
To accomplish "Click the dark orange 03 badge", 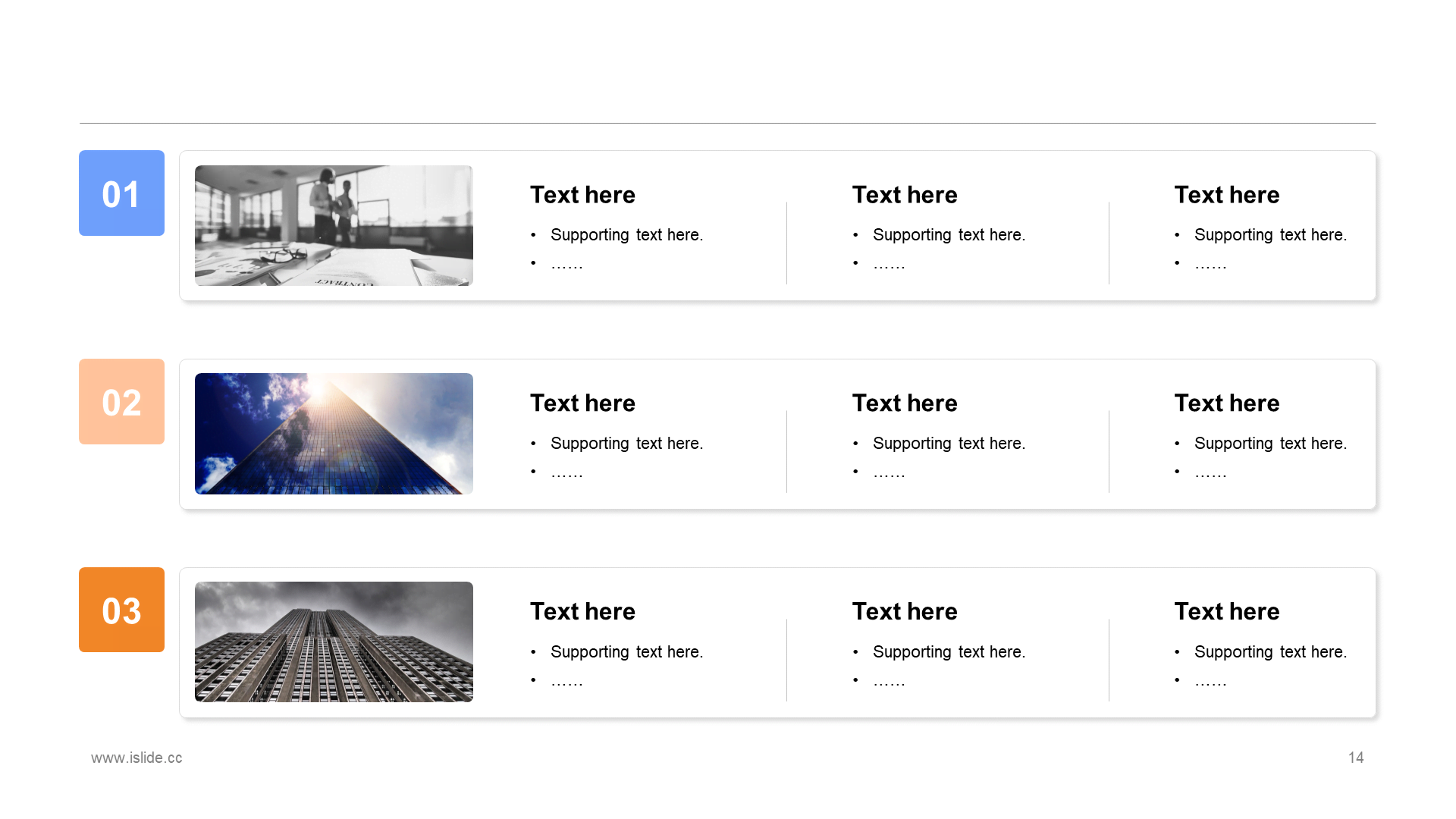I will 121,610.
